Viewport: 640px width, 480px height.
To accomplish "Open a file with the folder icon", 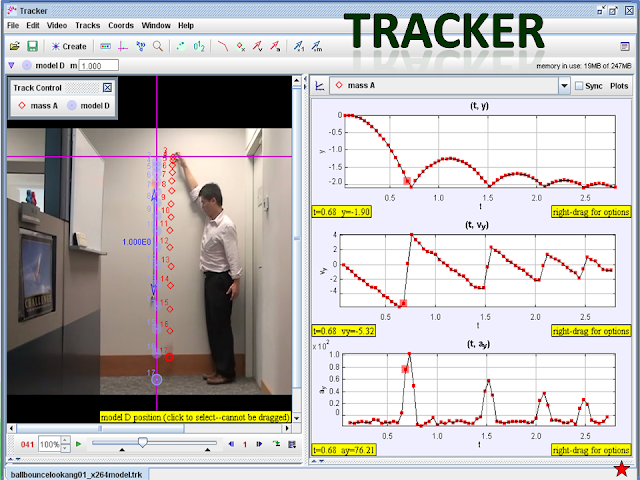I will [x=15, y=46].
